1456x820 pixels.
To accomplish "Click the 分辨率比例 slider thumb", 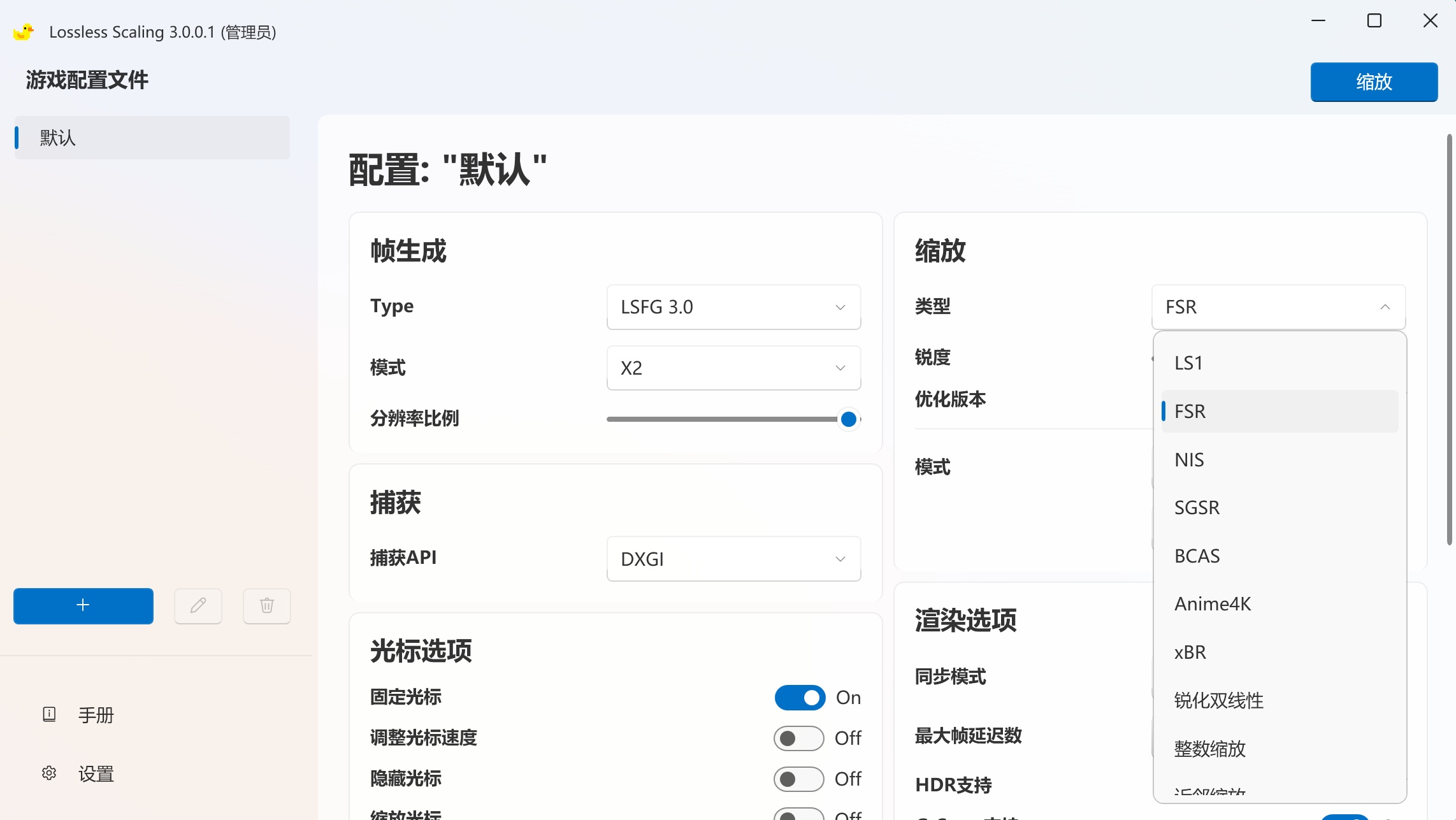I will click(848, 419).
